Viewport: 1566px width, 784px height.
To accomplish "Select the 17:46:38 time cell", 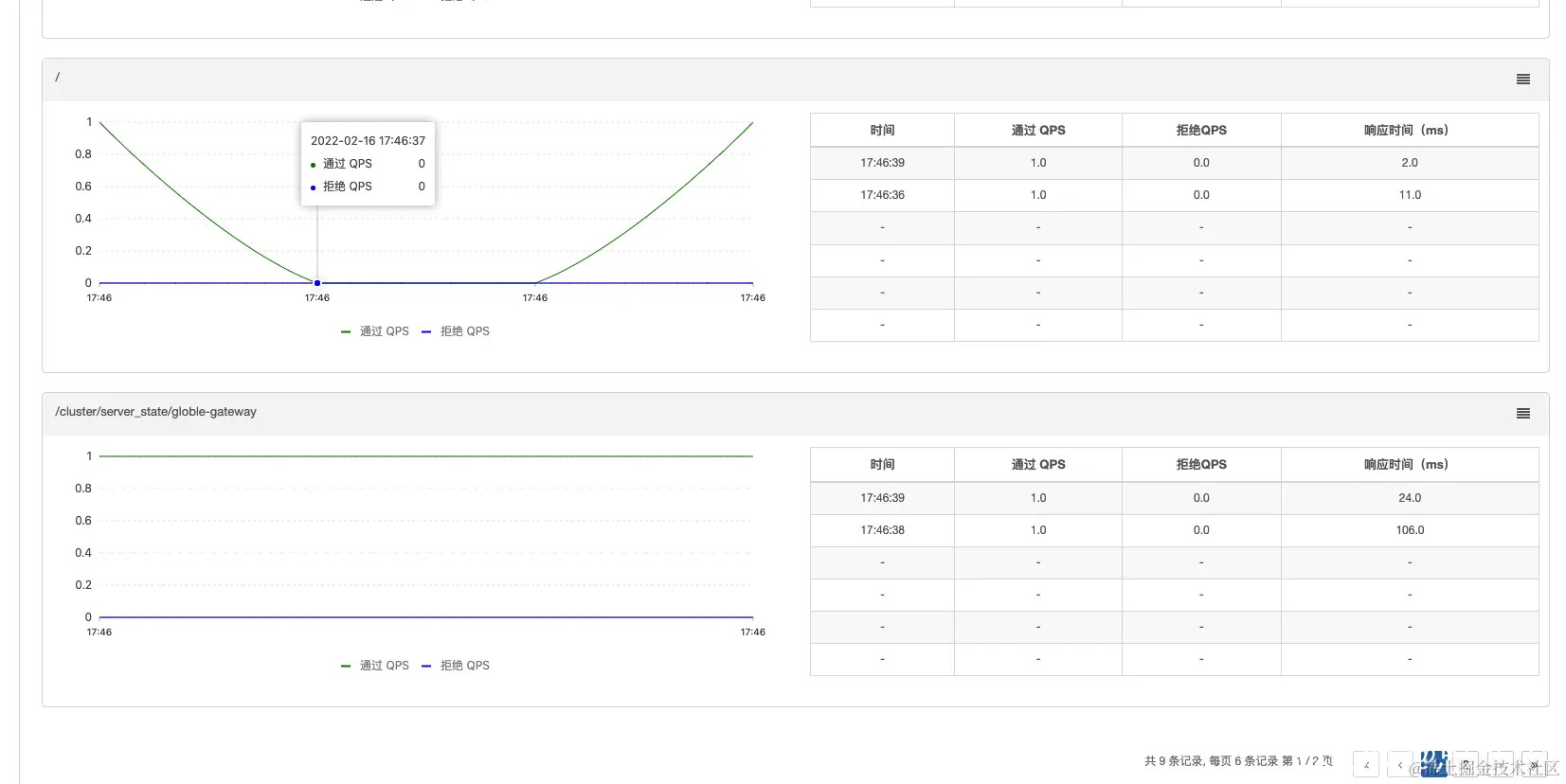I will (882, 530).
